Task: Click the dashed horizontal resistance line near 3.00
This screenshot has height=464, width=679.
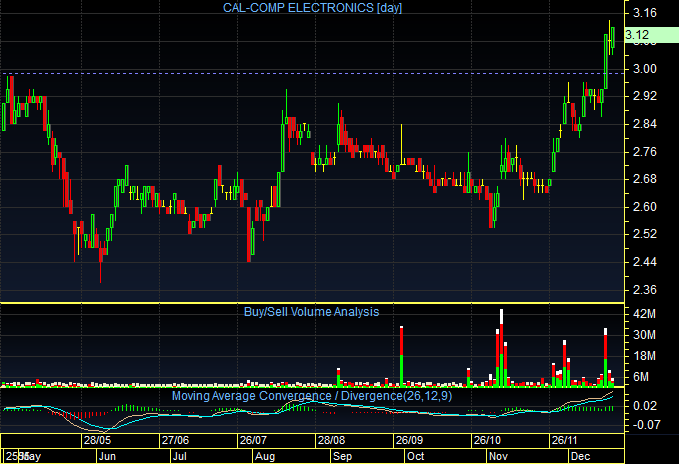Action: click(x=312, y=73)
